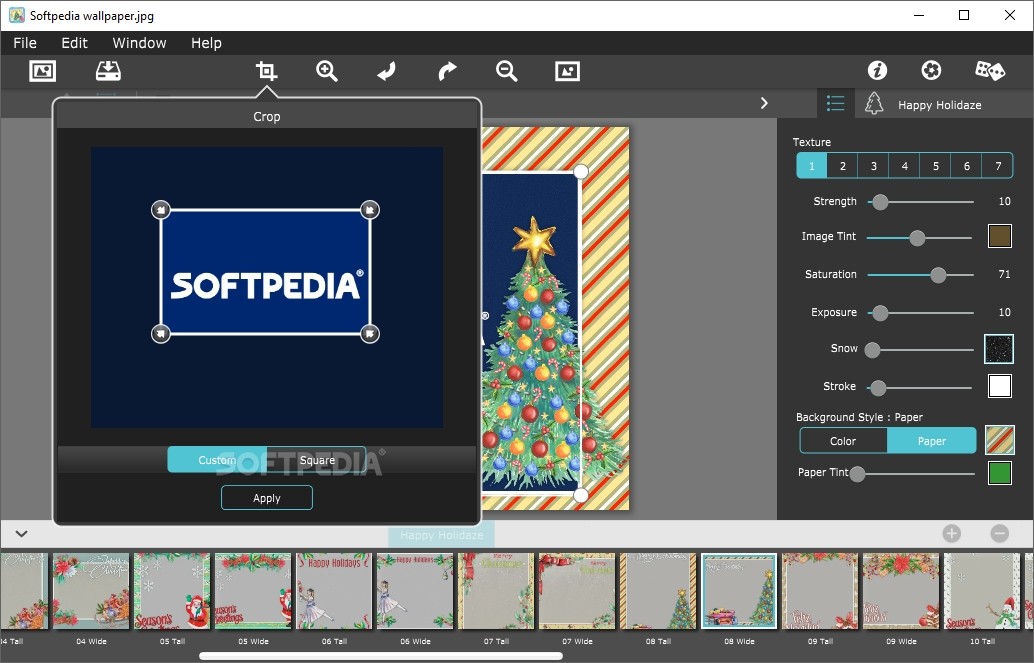Toggle the Crop tool icon
Image resolution: width=1034 pixels, height=663 pixels.
point(266,71)
